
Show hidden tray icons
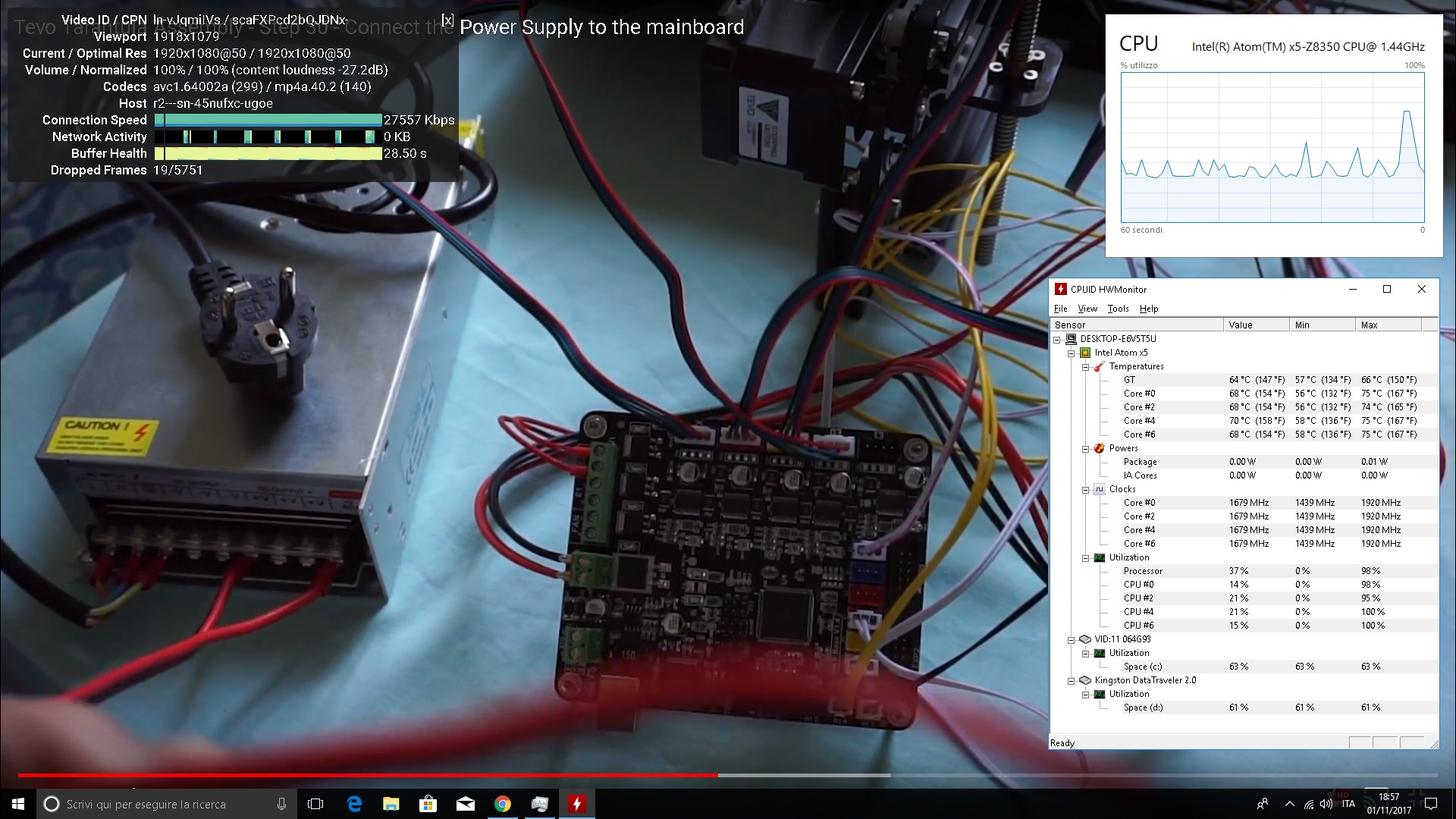tap(1289, 804)
